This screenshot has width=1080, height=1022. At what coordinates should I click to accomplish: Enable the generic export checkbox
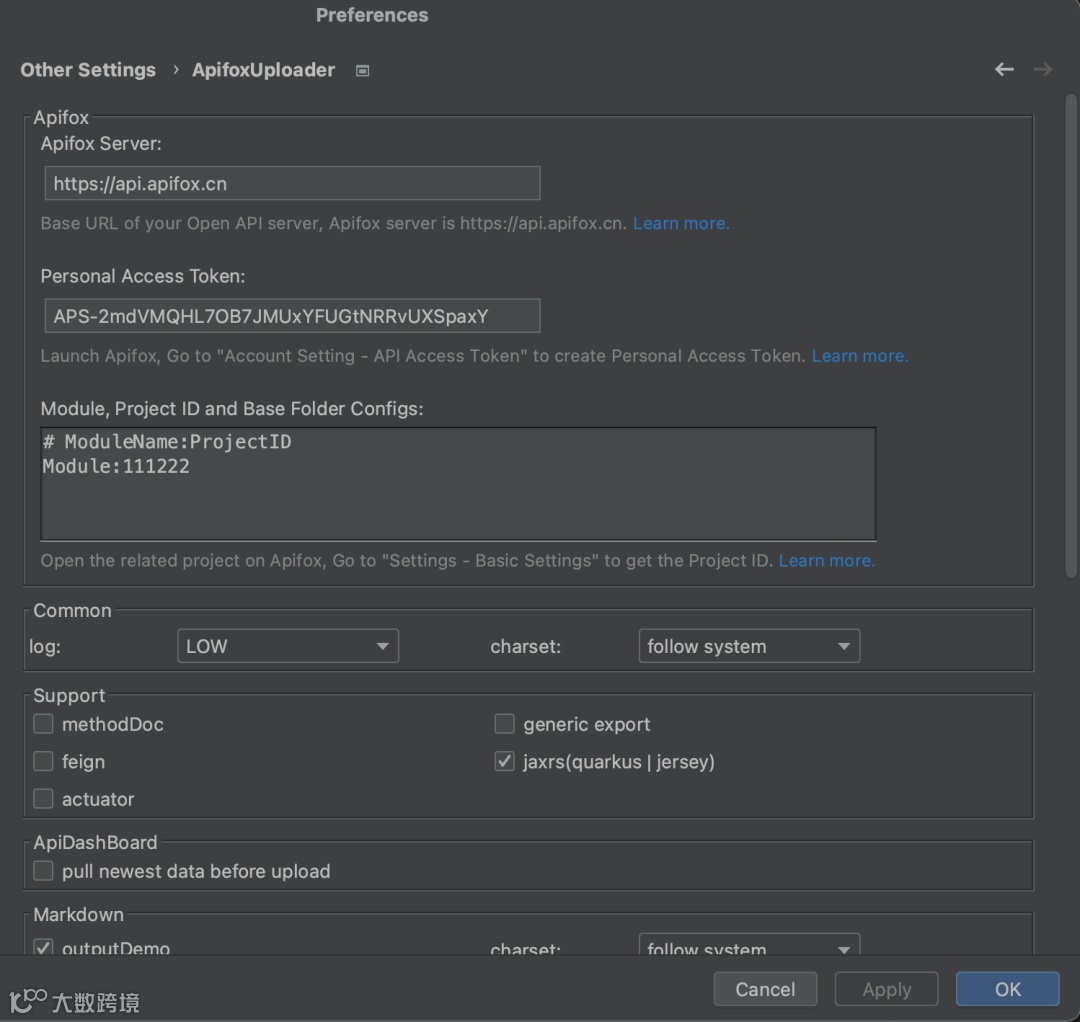[x=504, y=724]
